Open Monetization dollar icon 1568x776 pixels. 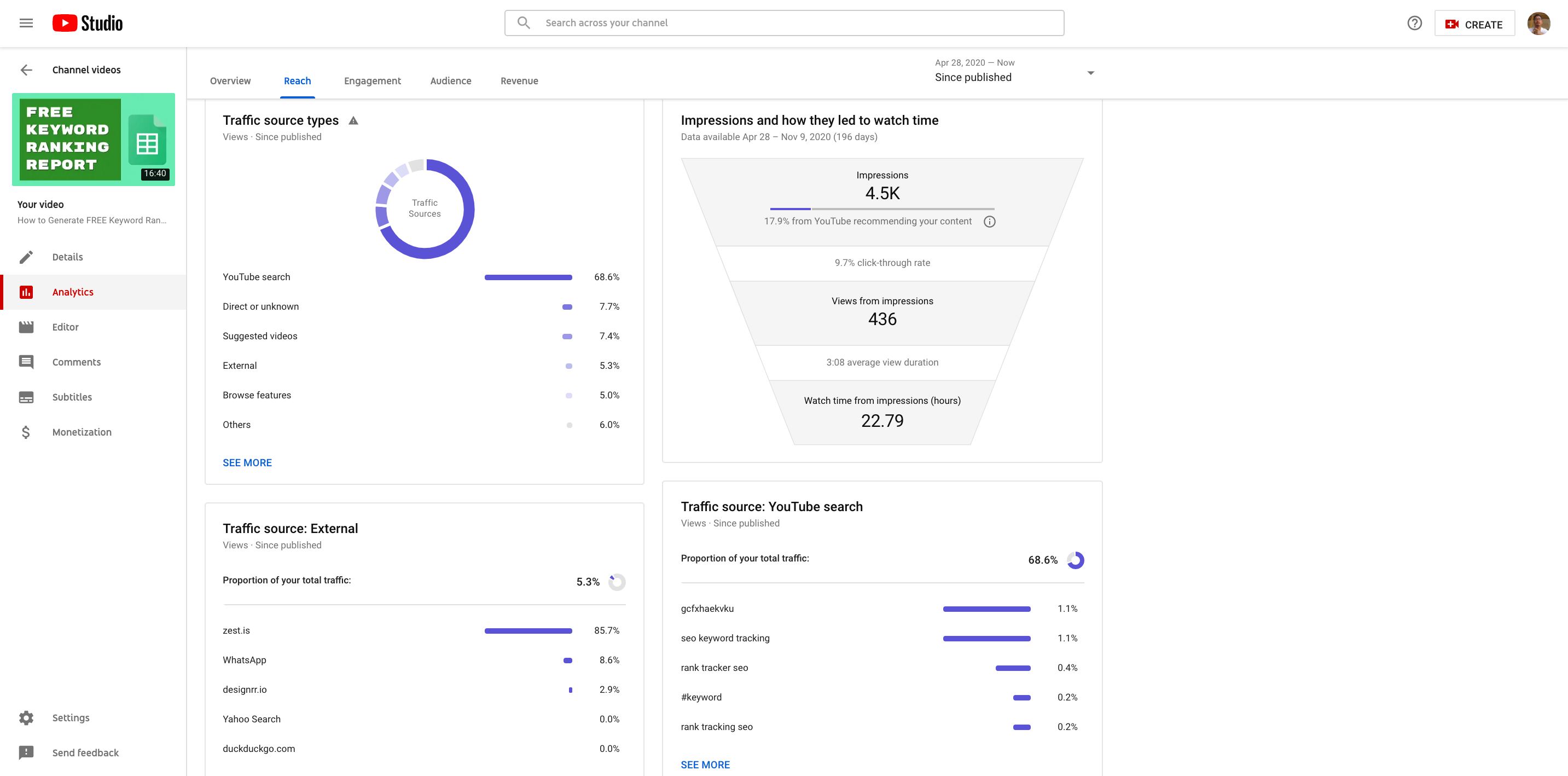(x=26, y=432)
